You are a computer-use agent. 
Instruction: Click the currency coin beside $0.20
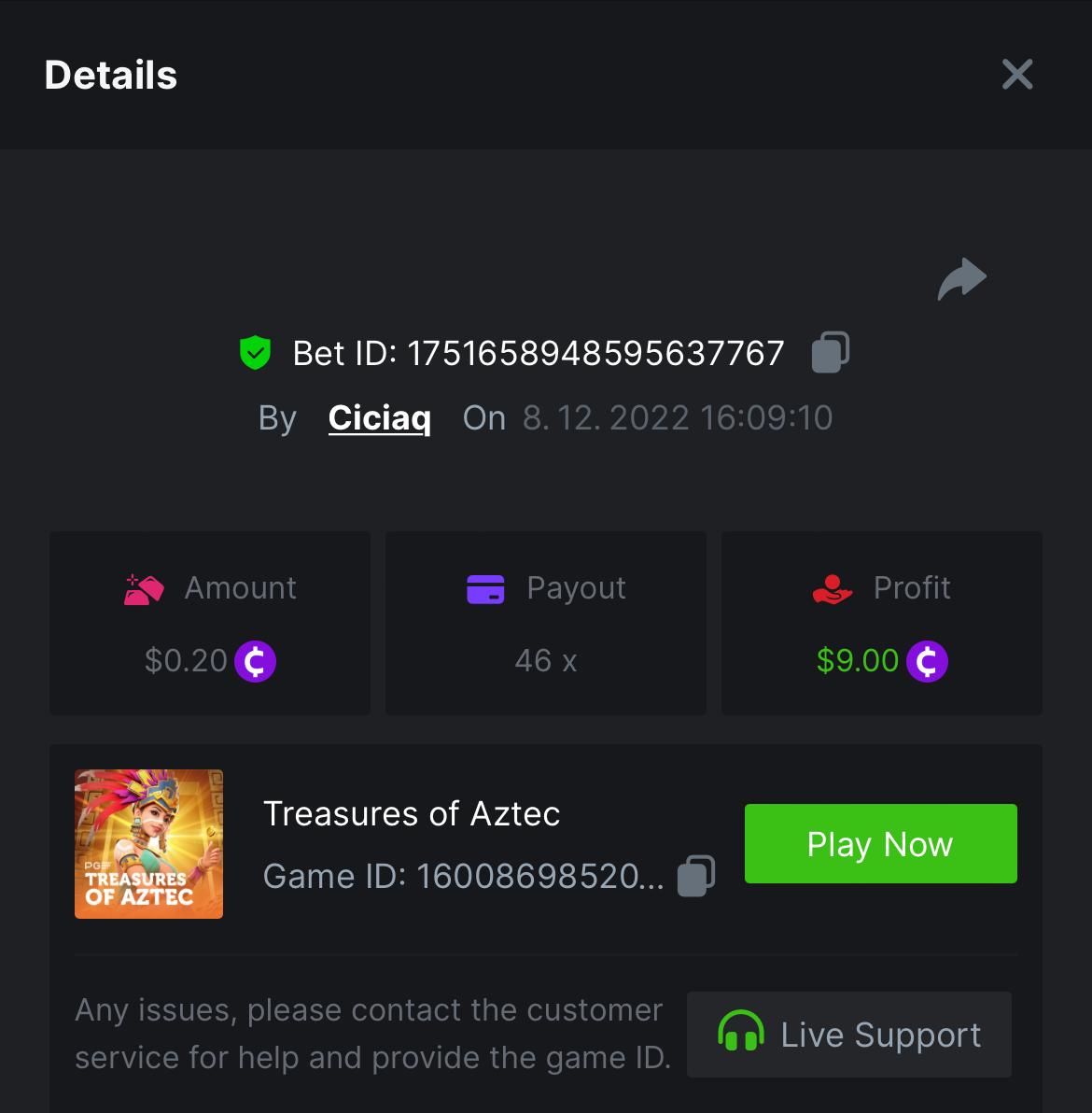pyautogui.click(x=255, y=661)
